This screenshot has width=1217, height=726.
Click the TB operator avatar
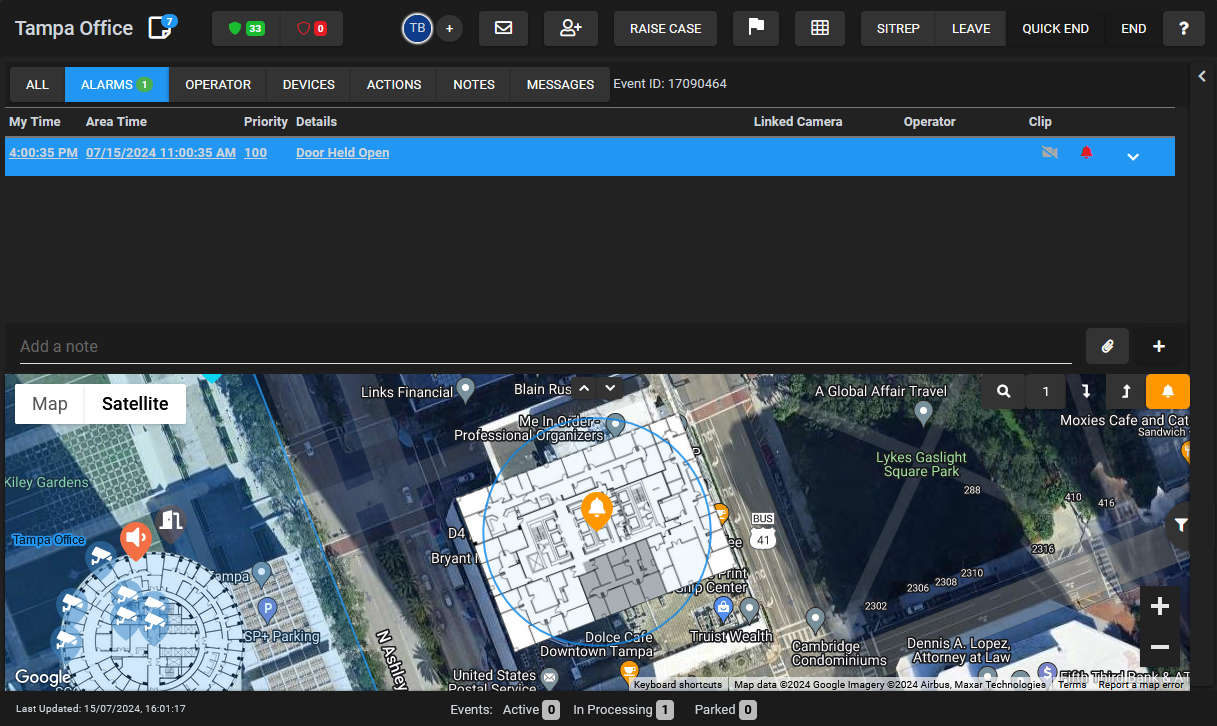point(417,29)
